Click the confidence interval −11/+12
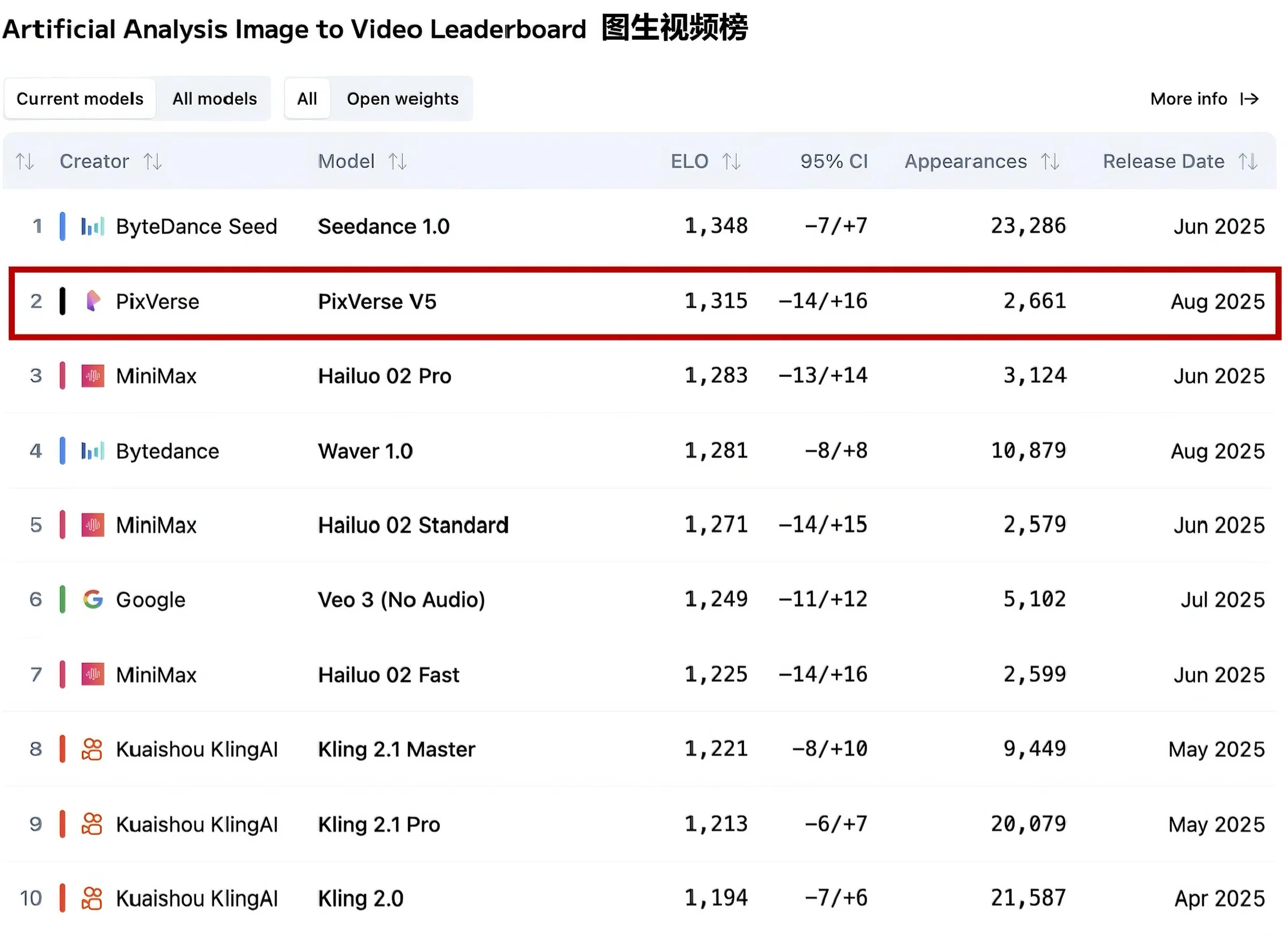The image size is (1288, 936). [823, 599]
